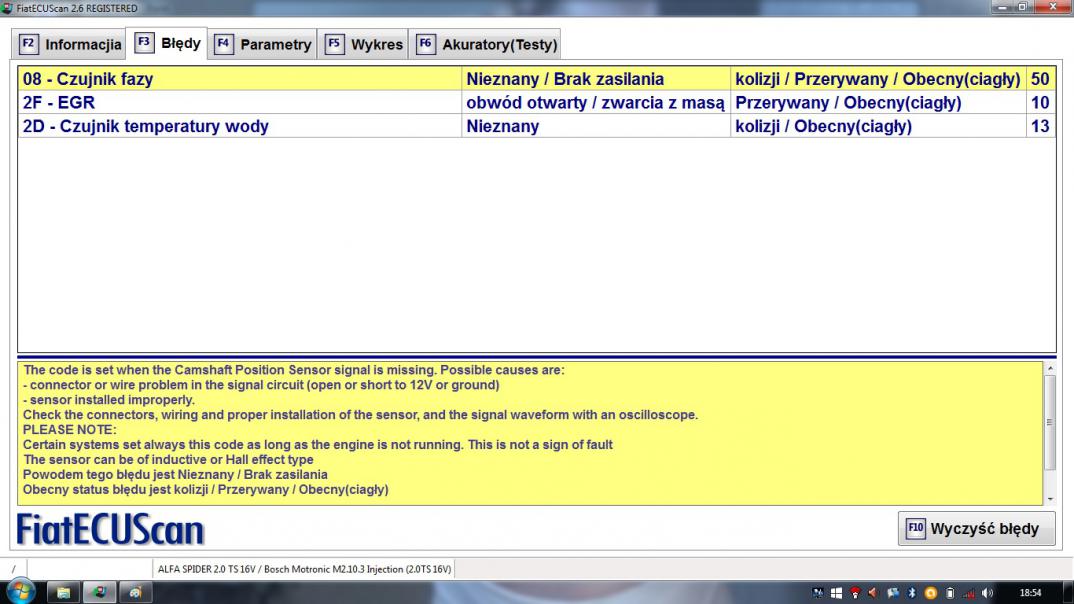Click the kolizji / Obecny(ciagły) status cell
This screenshot has width=1074, height=604.
click(x=878, y=126)
